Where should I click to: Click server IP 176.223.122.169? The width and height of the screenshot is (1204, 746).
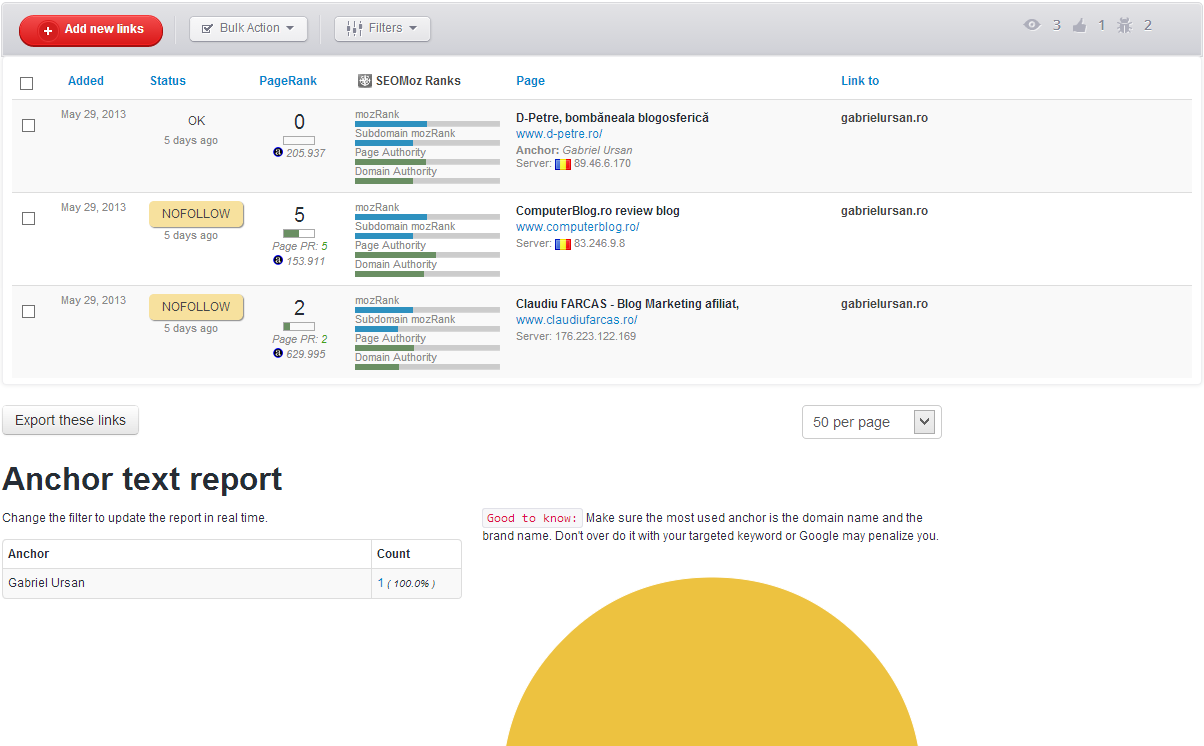tap(595, 336)
